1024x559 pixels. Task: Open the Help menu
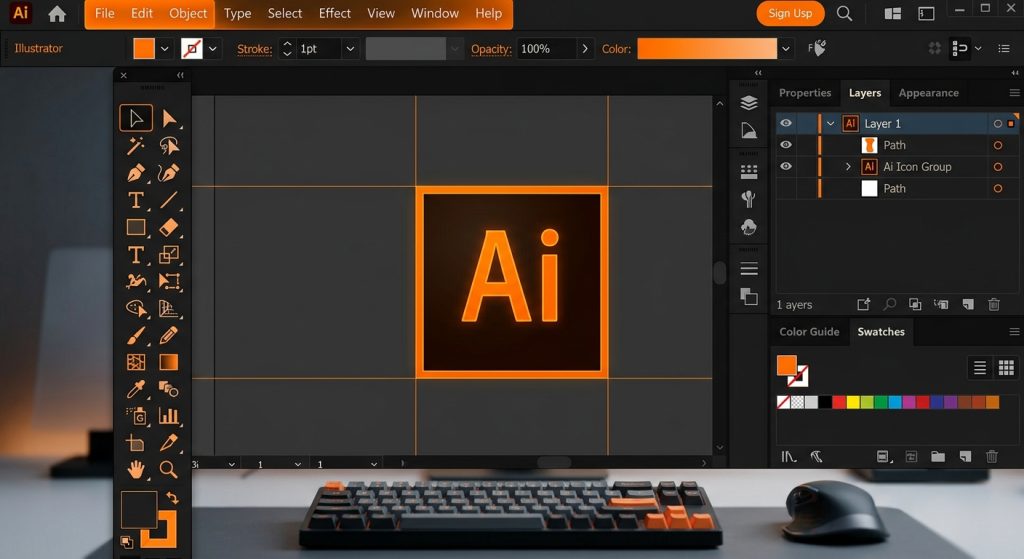click(488, 13)
